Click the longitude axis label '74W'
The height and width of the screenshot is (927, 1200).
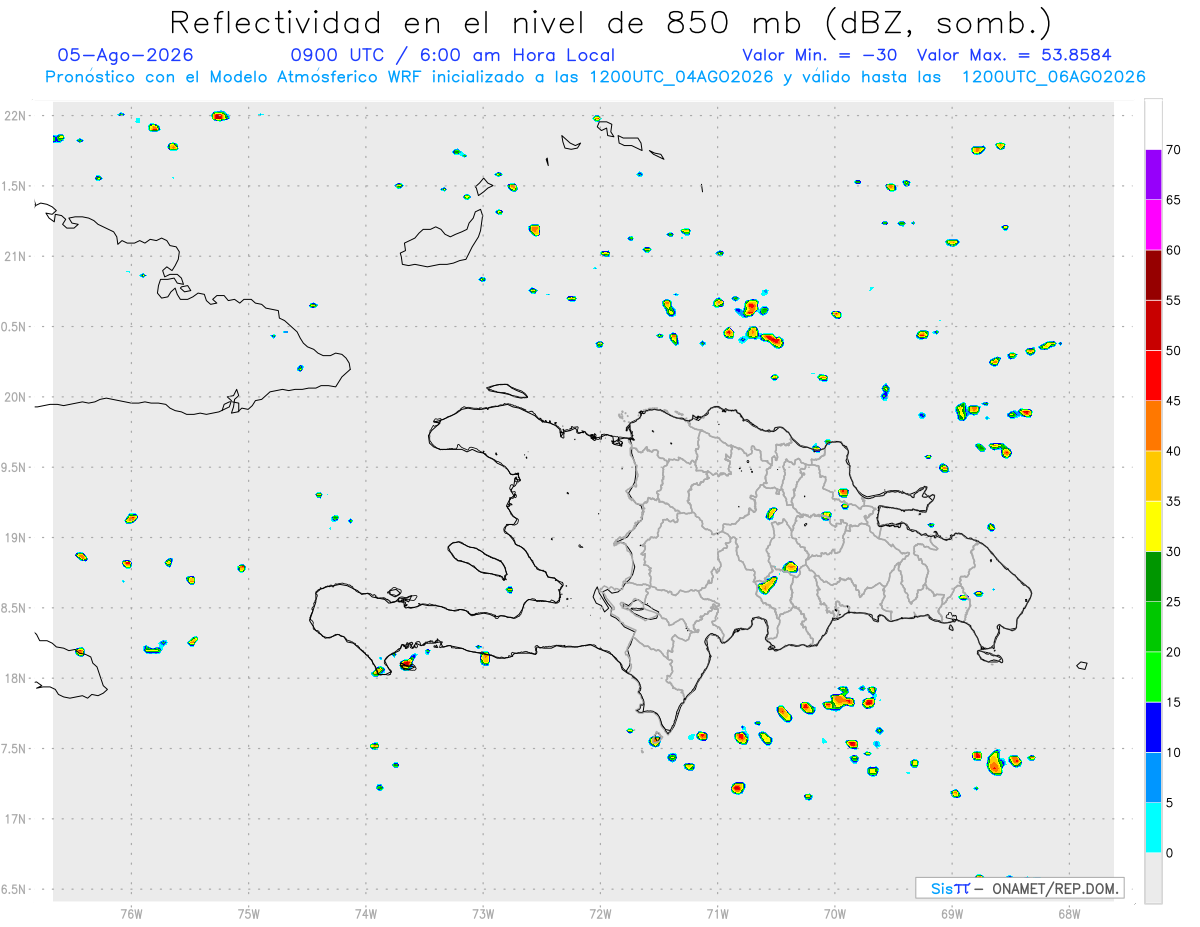click(x=366, y=913)
